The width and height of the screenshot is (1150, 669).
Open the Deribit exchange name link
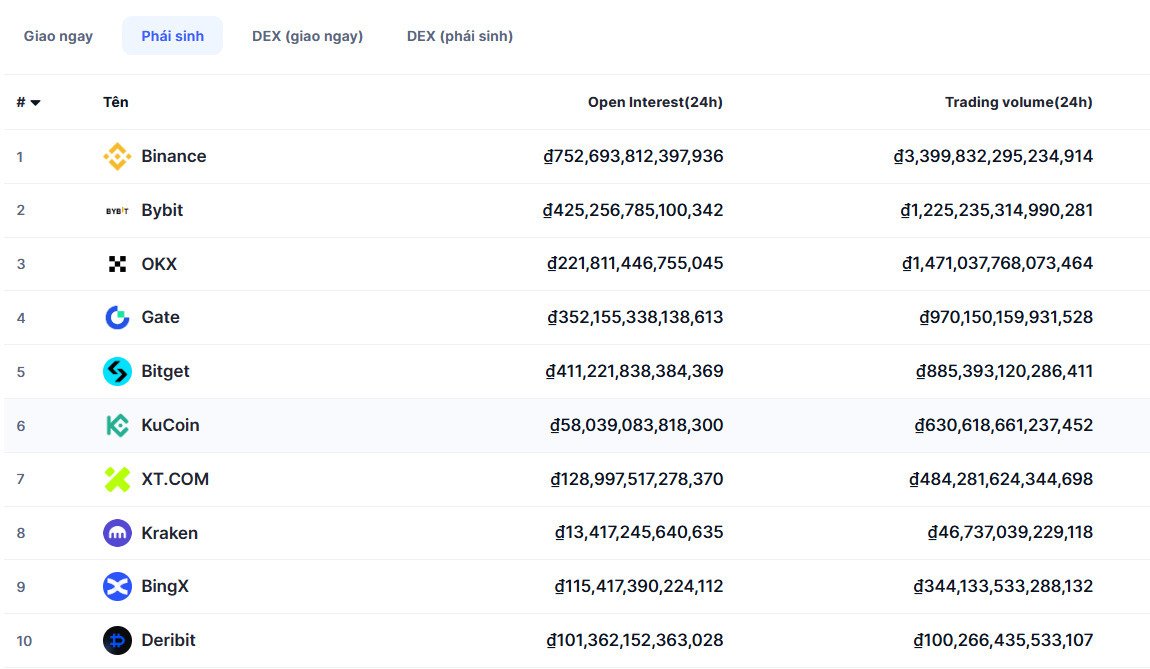tap(168, 640)
